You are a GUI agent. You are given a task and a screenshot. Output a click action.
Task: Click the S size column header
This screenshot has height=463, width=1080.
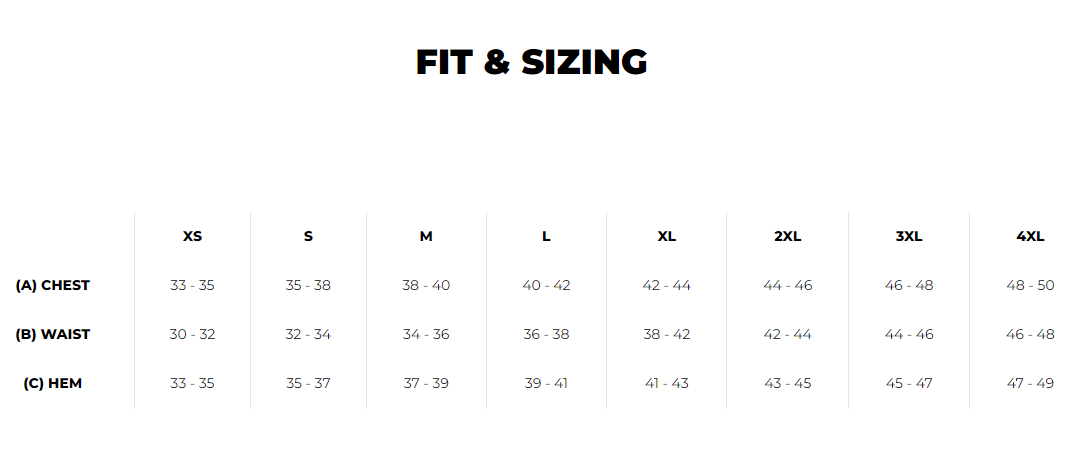tap(308, 237)
